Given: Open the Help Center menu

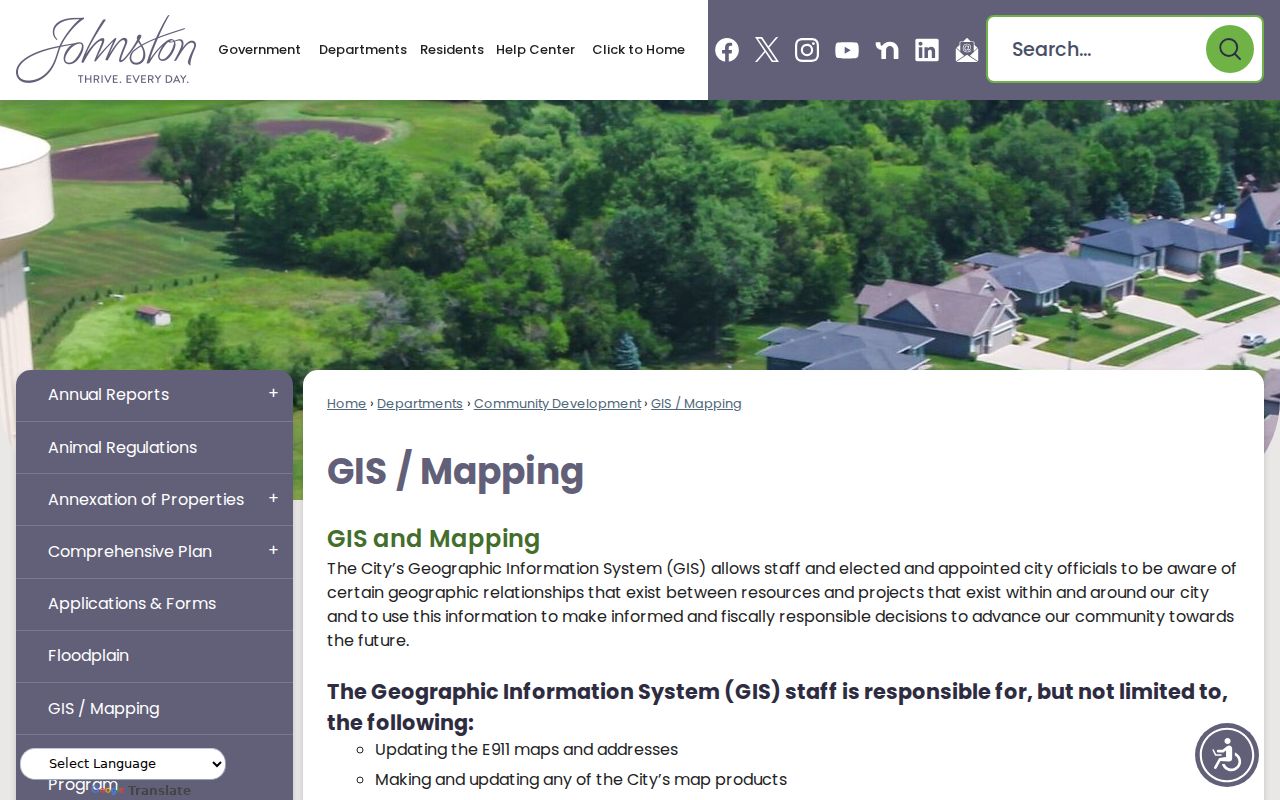Looking at the screenshot, I should click(x=535, y=49).
